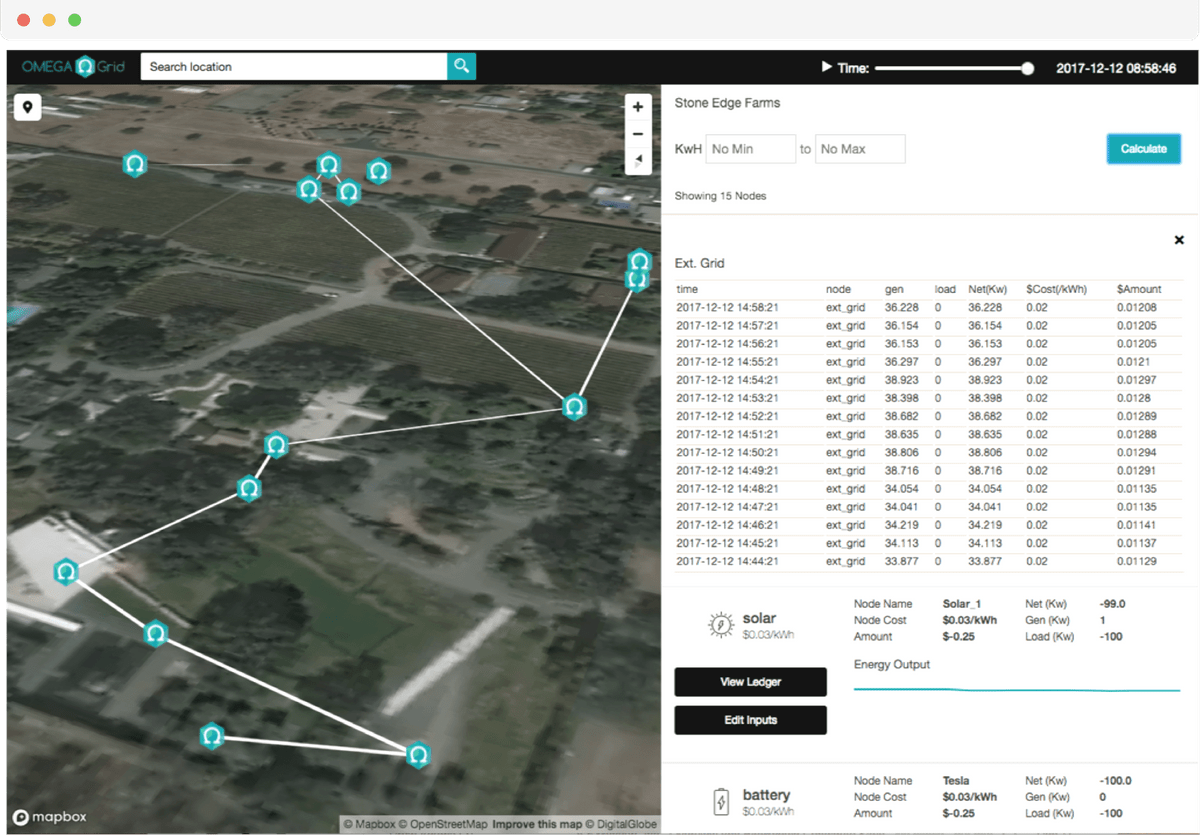The width and height of the screenshot is (1200, 835).
Task: Reset the map compass bearing
Action: (x=638, y=161)
